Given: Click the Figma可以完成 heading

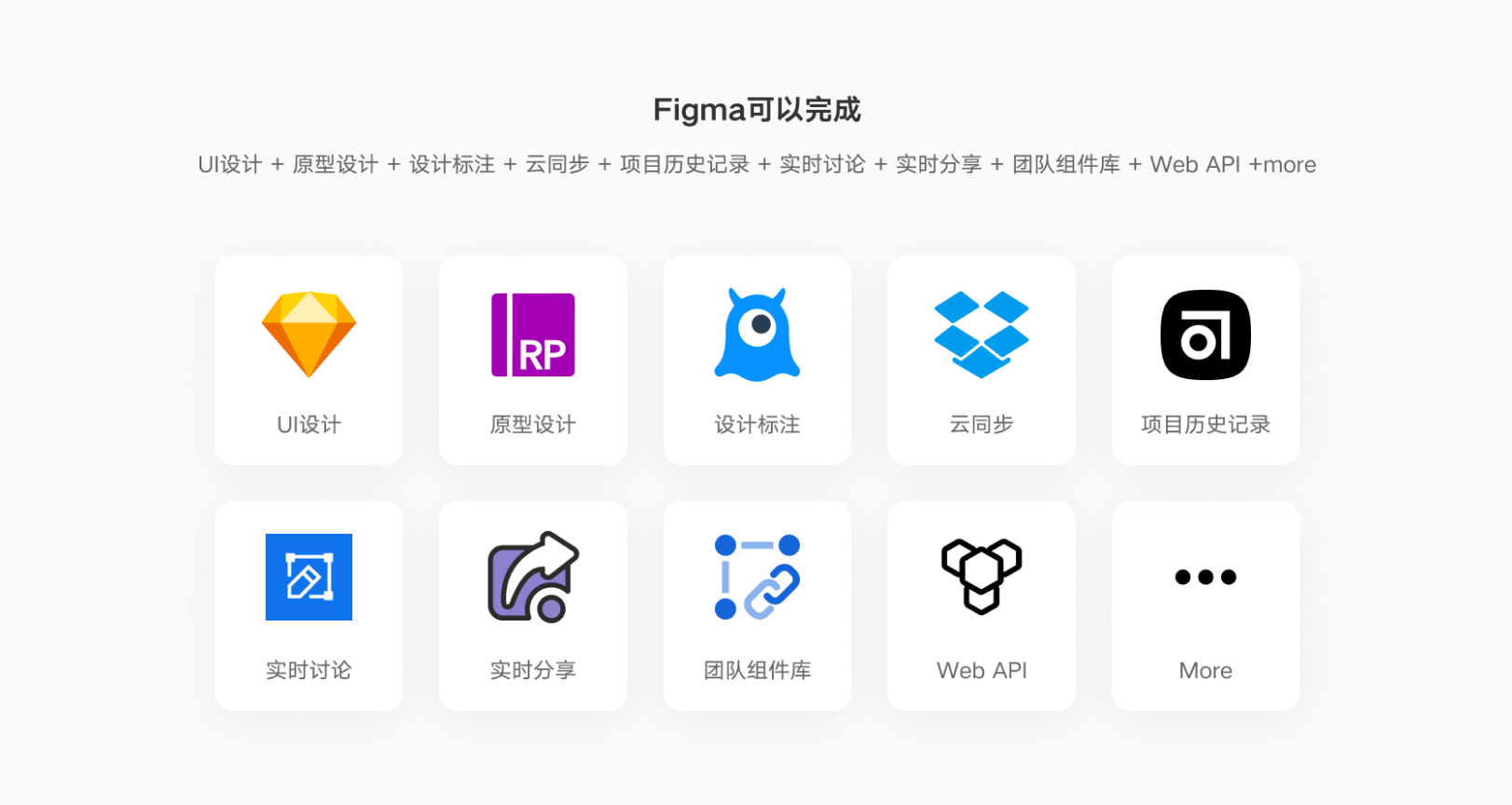Looking at the screenshot, I should (757, 110).
